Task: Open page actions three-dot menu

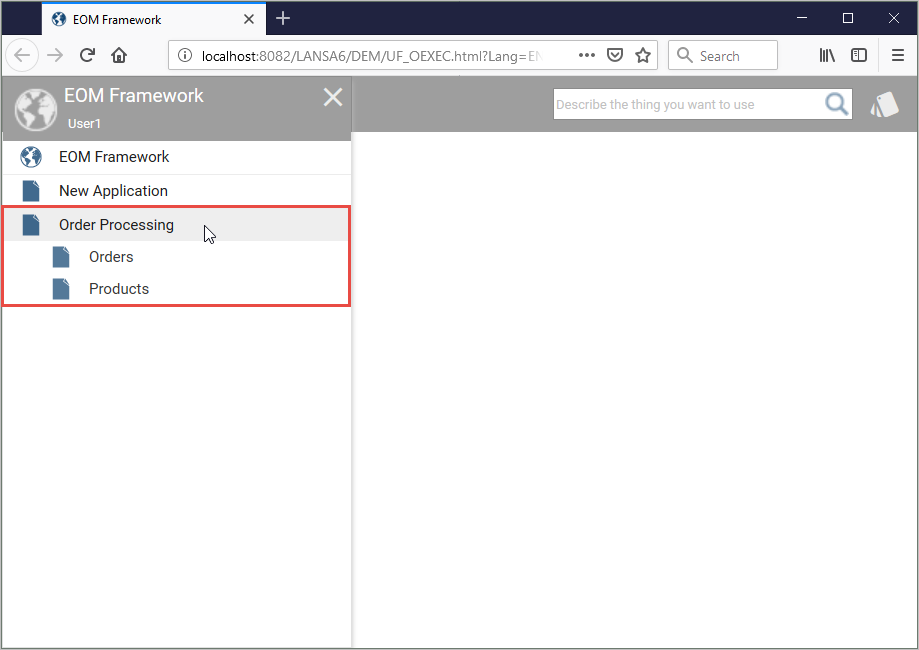Action: click(587, 55)
